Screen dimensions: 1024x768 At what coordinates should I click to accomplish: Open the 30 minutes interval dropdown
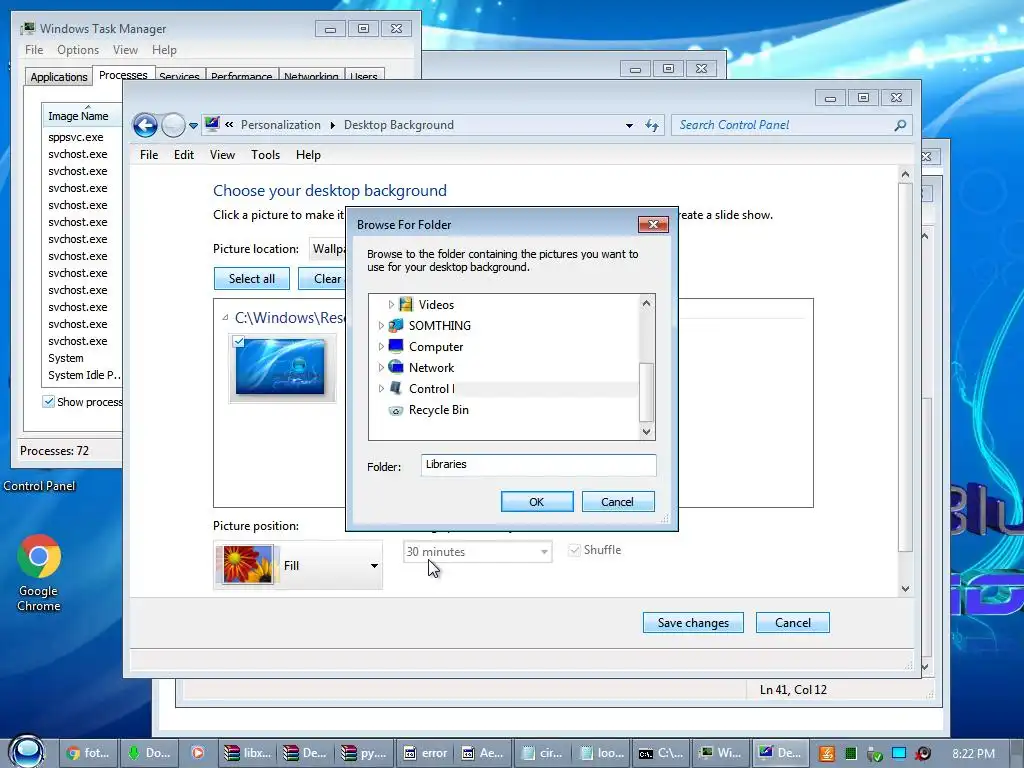pyautogui.click(x=477, y=552)
